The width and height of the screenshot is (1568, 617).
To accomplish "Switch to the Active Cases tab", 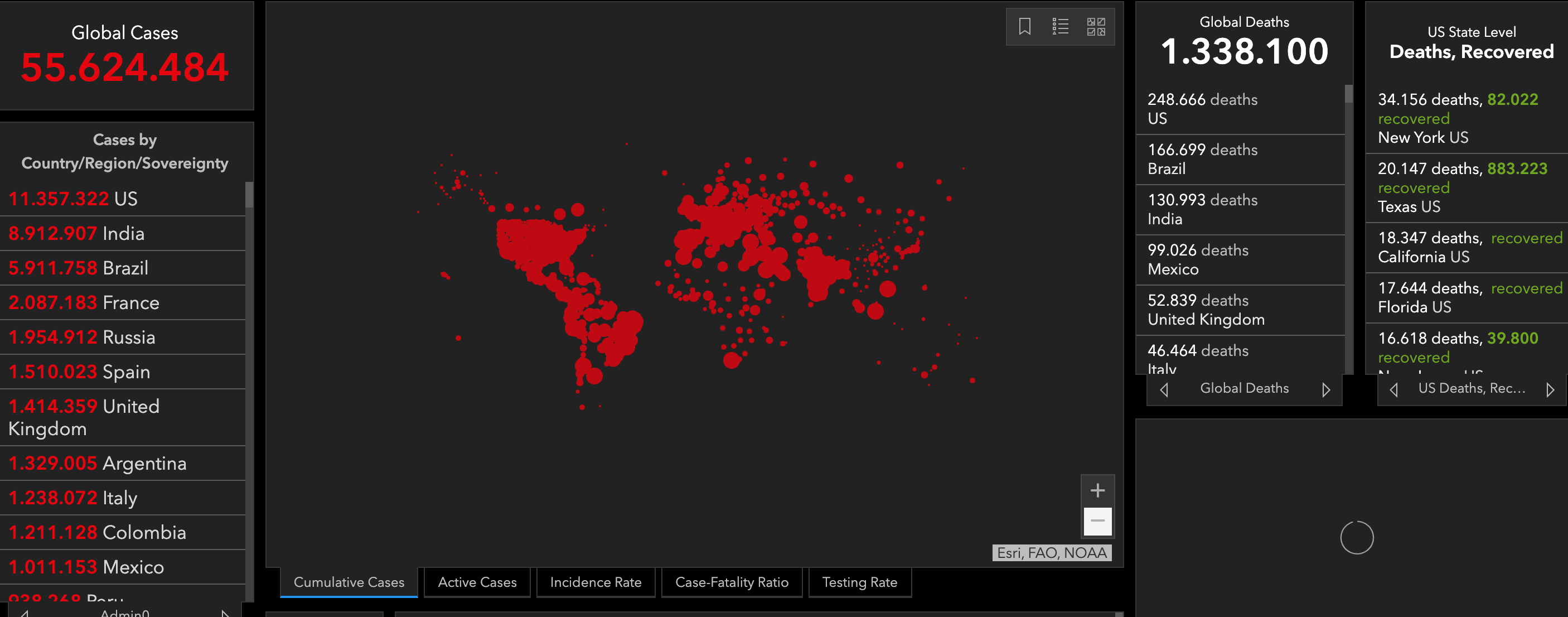I will (x=477, y=582).
